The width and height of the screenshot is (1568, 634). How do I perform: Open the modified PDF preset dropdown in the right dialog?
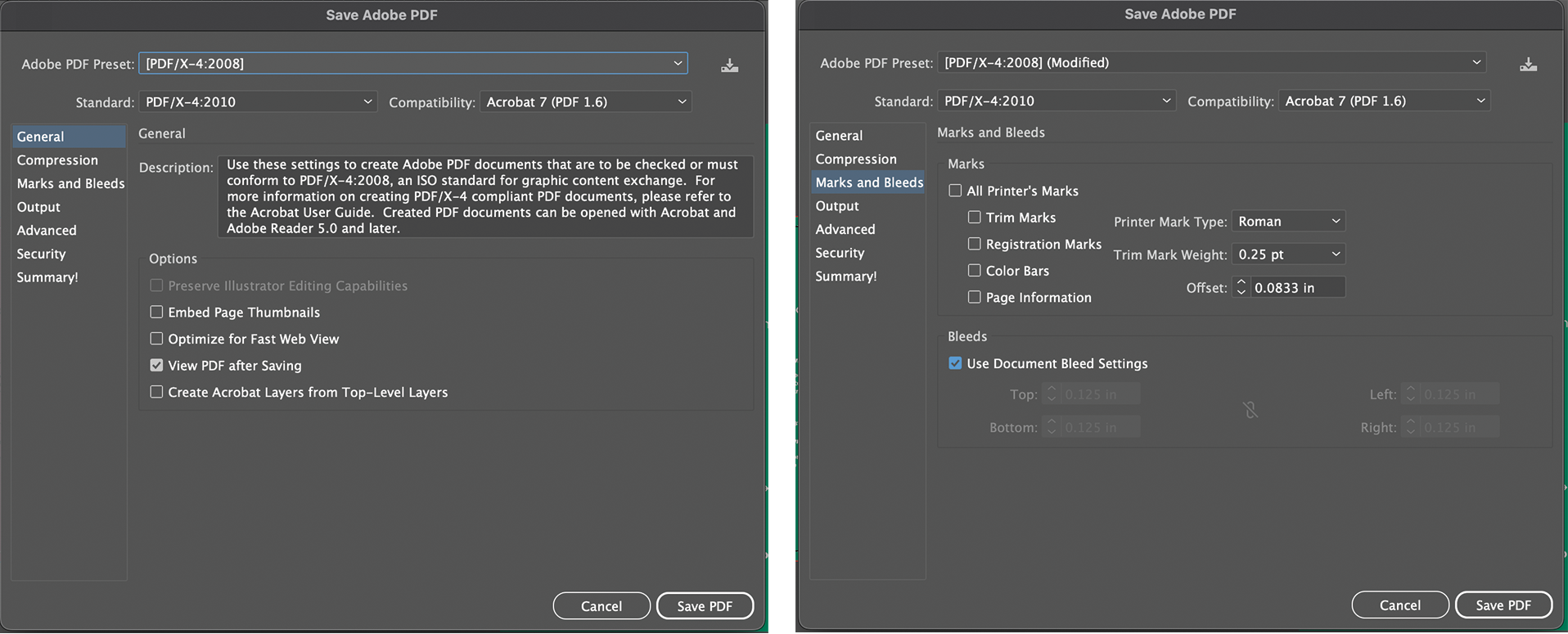[x=1212, y=62]
